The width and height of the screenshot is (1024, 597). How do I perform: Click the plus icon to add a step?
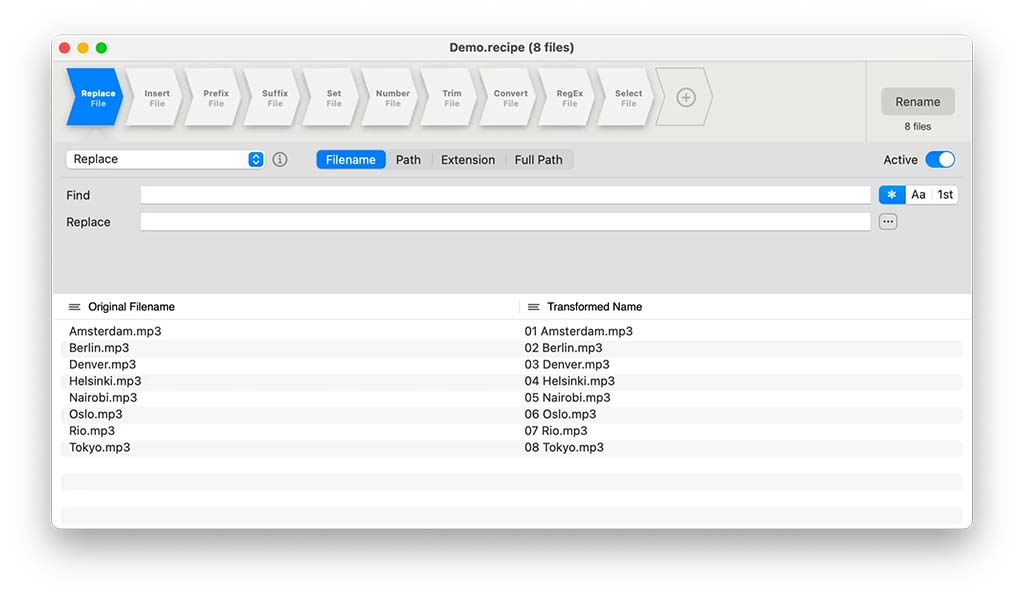tap(685, 97)
